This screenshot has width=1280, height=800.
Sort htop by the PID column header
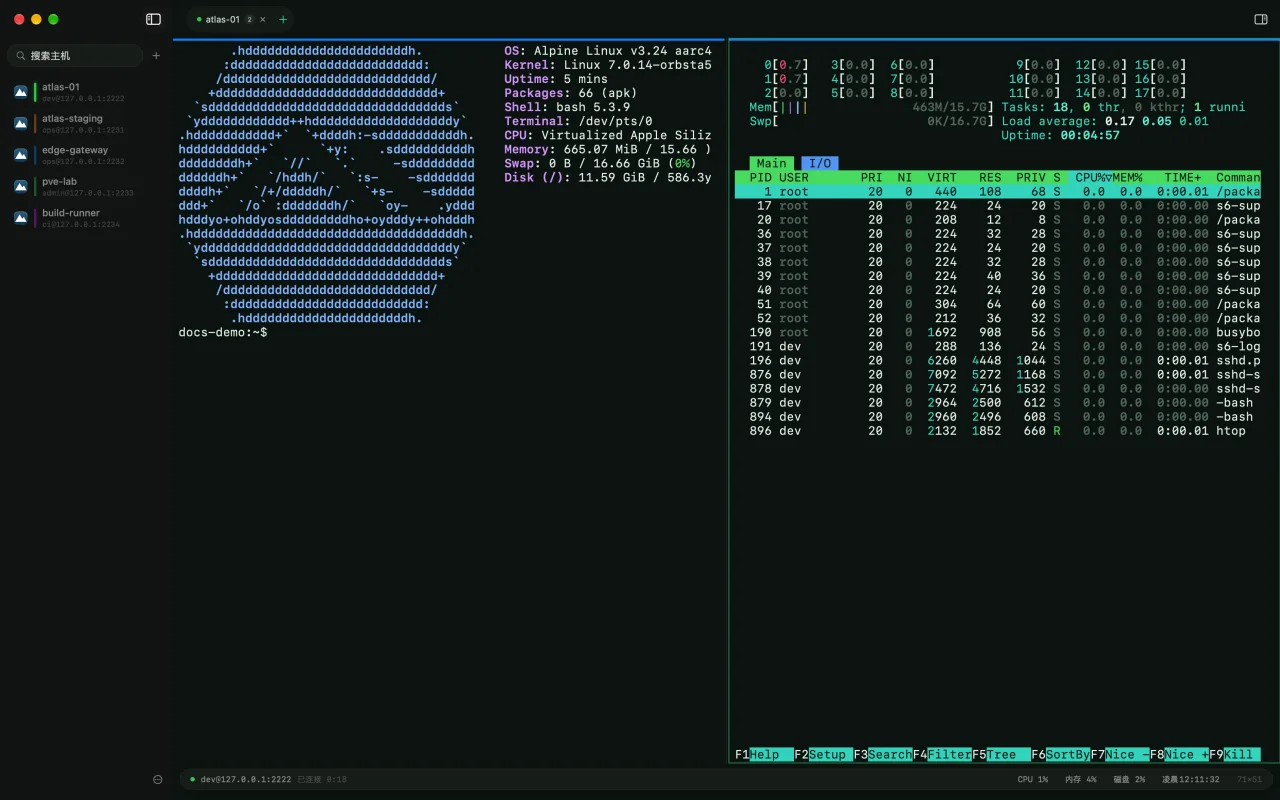coord(760,177)
